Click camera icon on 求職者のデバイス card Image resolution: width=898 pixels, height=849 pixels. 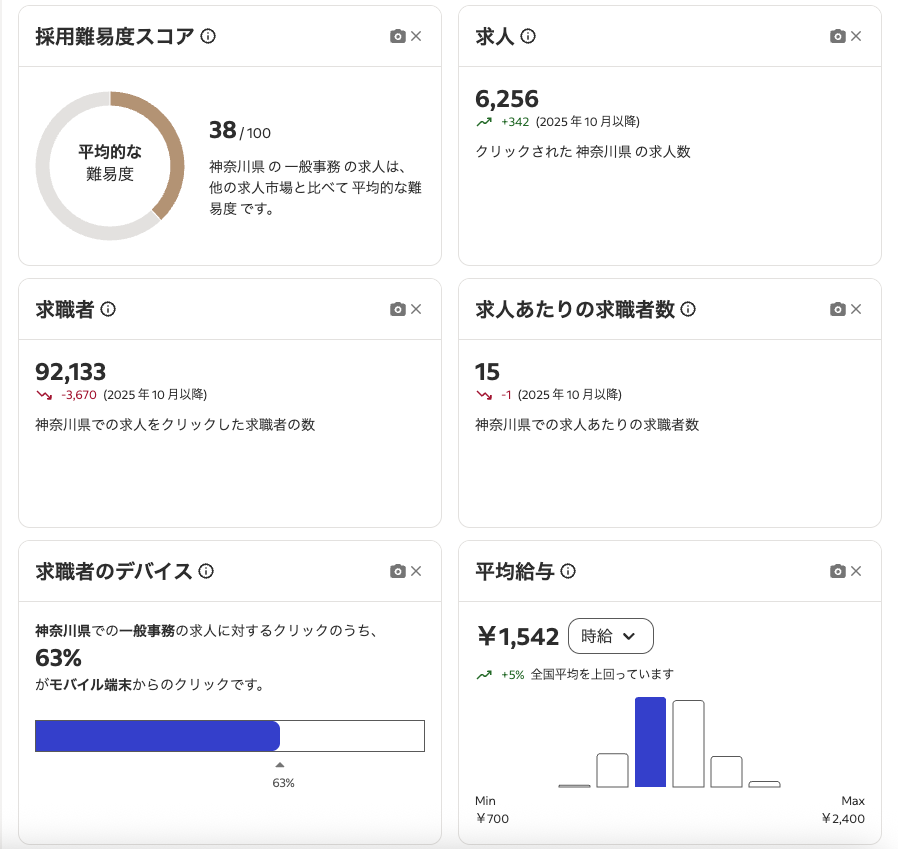(x=397, y=571)
